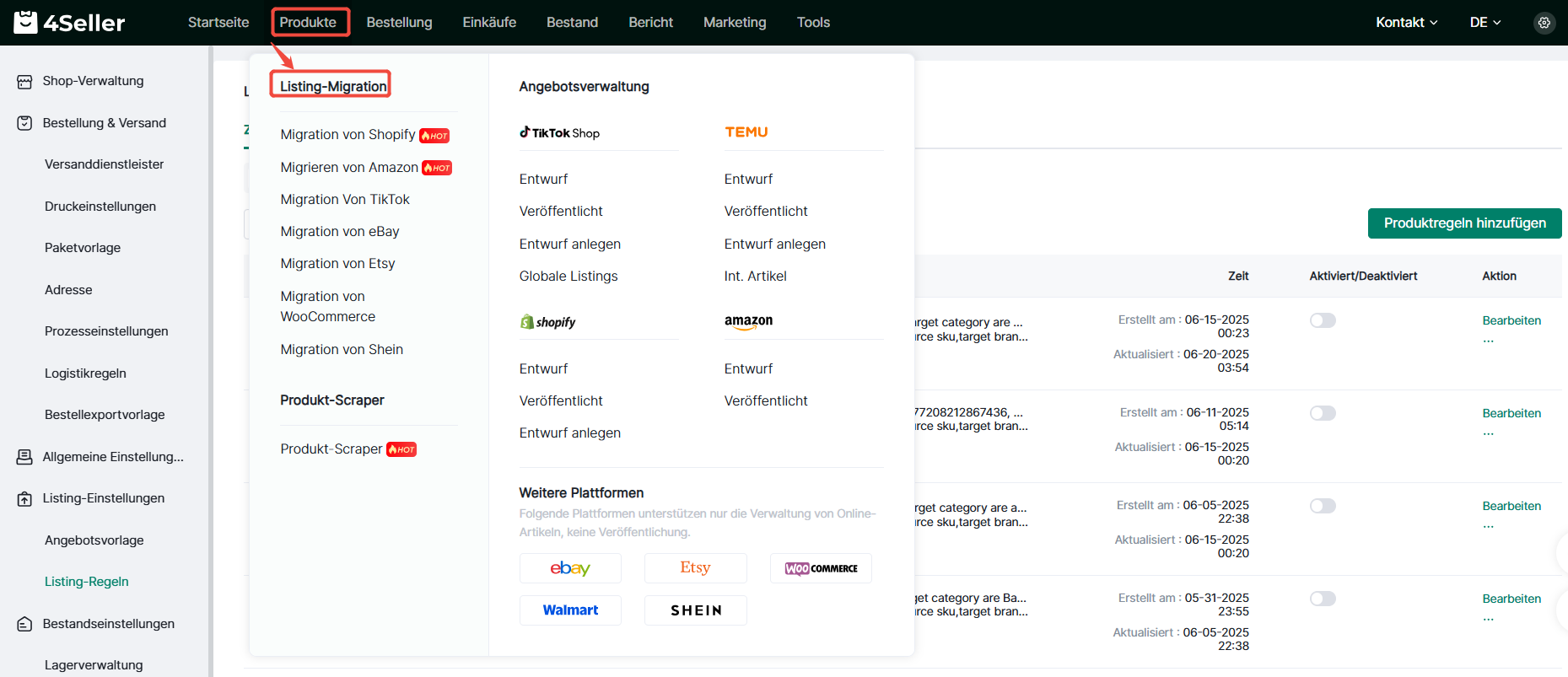Open the eBay platform tile
Screen dimensions: 1568x677
[x=570, y=568]
